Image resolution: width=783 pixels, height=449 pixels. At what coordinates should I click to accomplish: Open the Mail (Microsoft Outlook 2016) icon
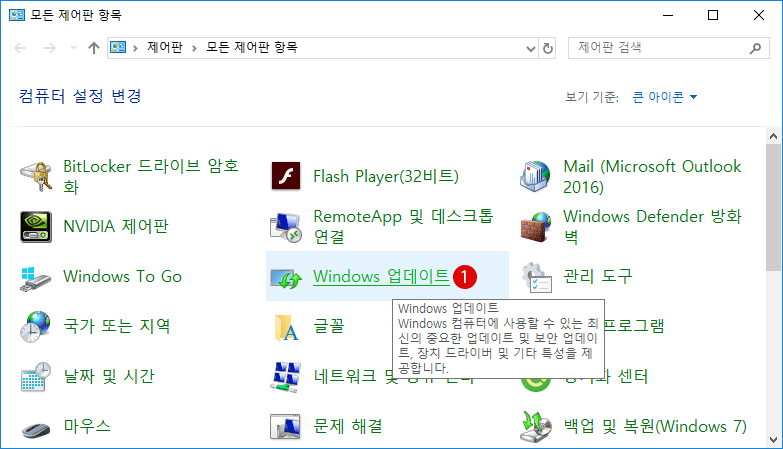[535, 176]
